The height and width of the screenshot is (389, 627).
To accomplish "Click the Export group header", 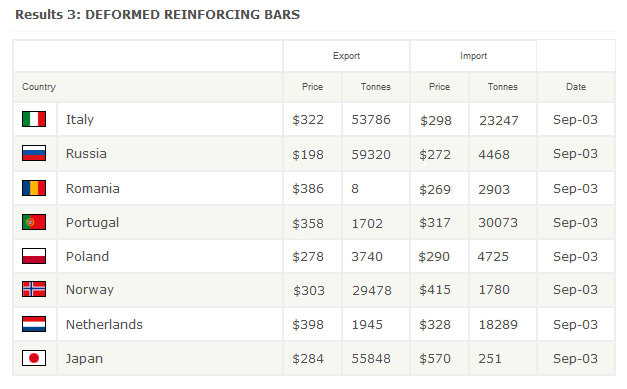I will click(346, 56).
